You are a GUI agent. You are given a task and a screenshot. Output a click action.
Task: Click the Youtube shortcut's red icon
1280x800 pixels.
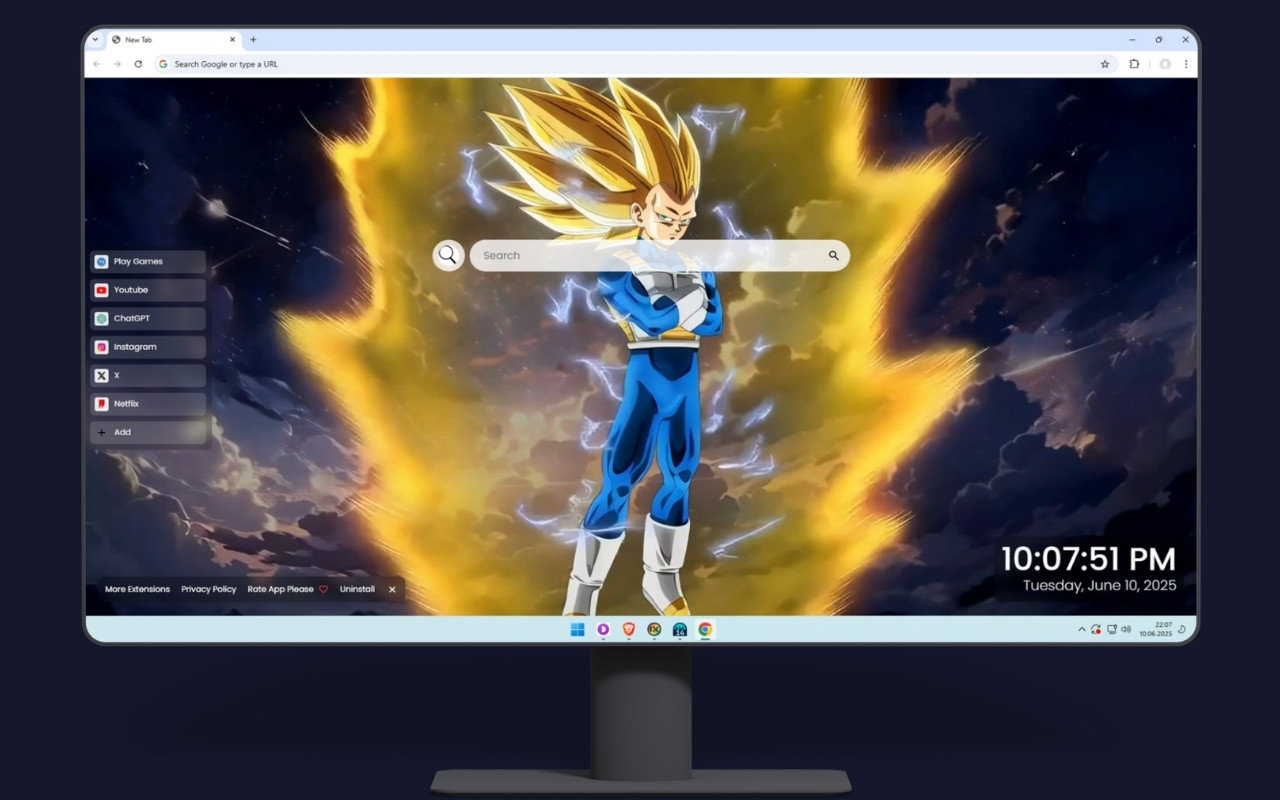click(101, 290)
